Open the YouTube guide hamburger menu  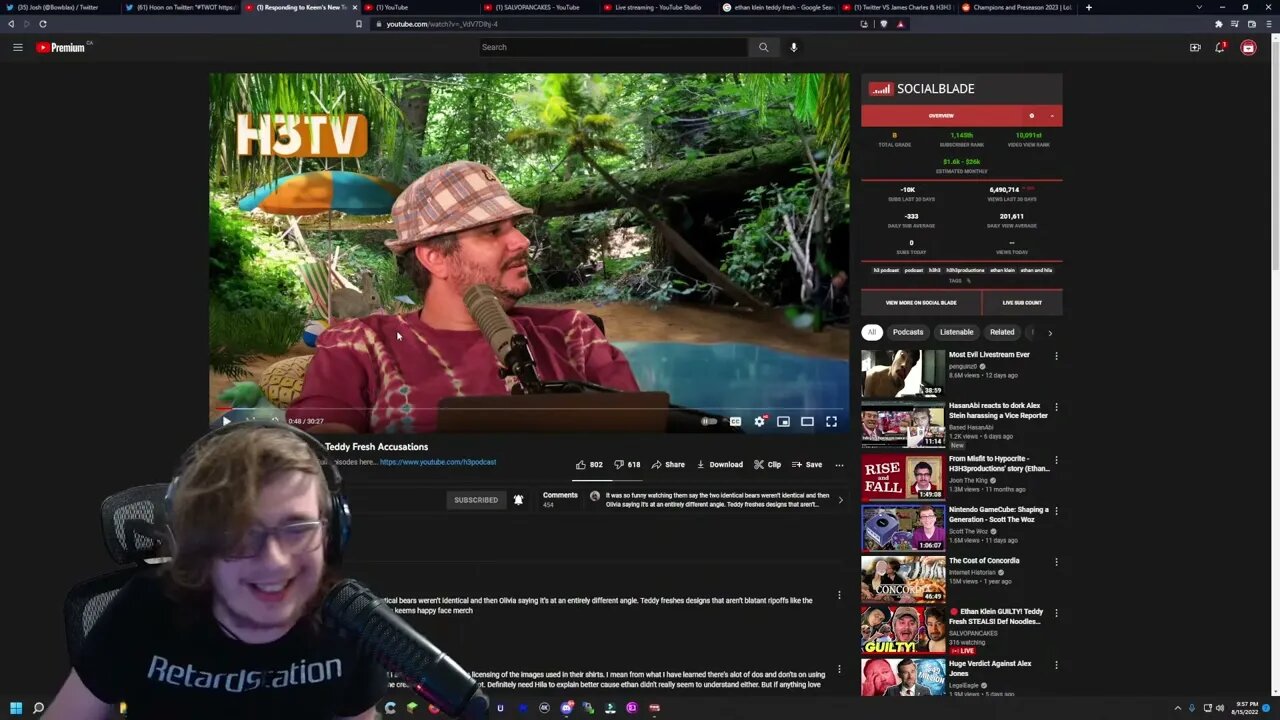(x=17, y=47)
